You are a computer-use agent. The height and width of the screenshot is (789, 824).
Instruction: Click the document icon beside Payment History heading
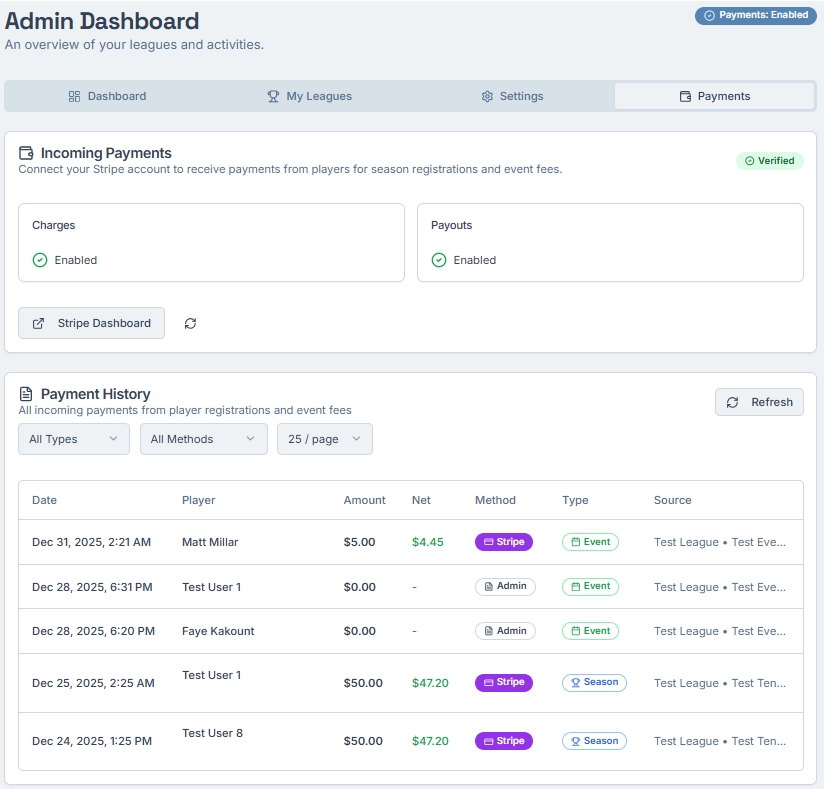[25, 394]
